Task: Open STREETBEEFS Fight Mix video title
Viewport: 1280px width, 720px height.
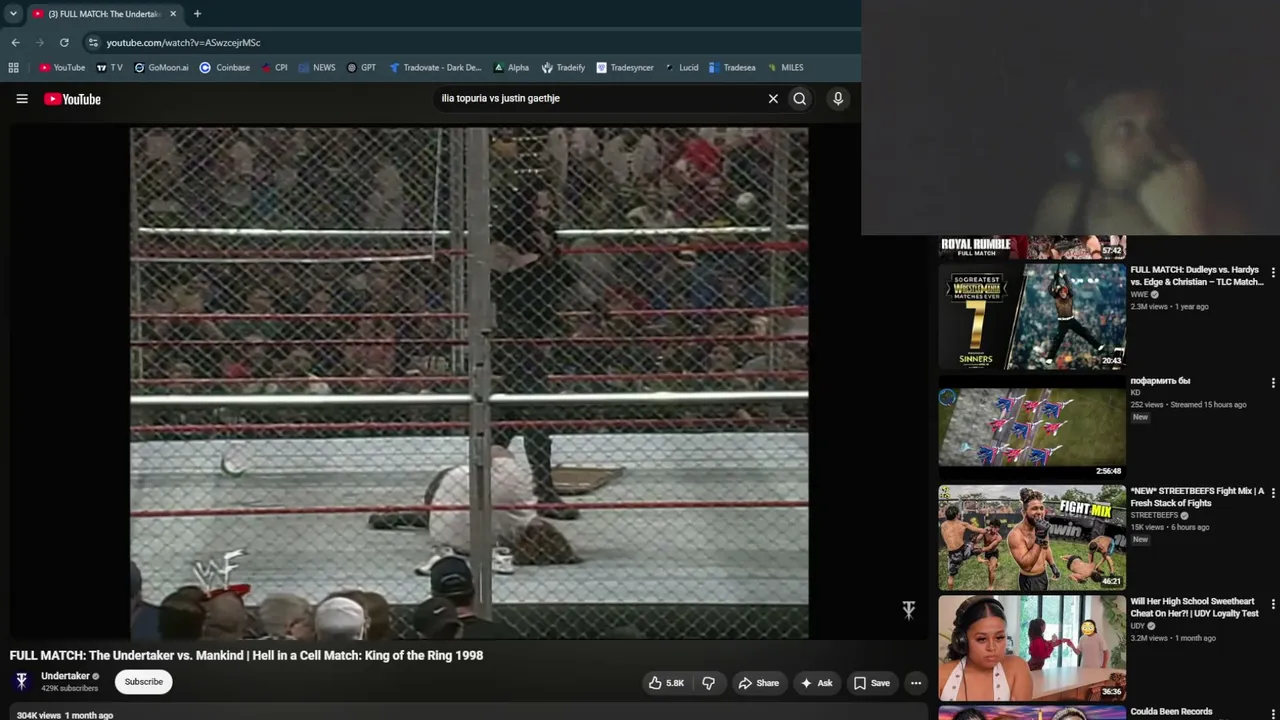Action: [1197, 497]
